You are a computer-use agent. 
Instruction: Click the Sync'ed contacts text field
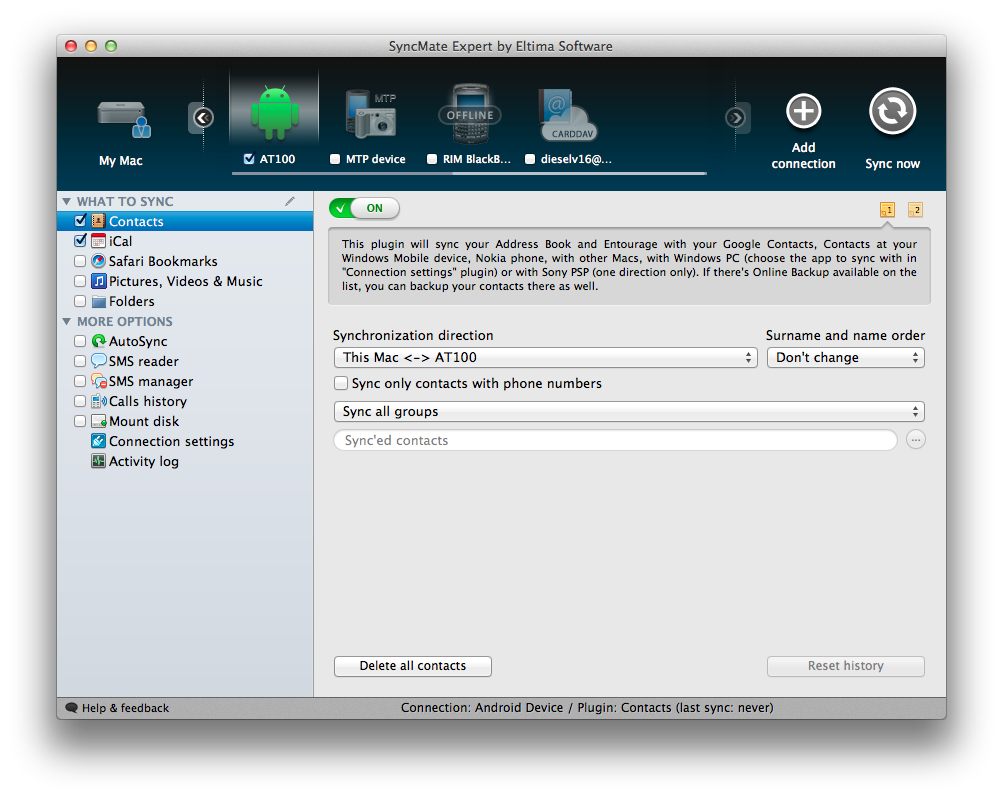pyautogui.click(x=615, y=440)
